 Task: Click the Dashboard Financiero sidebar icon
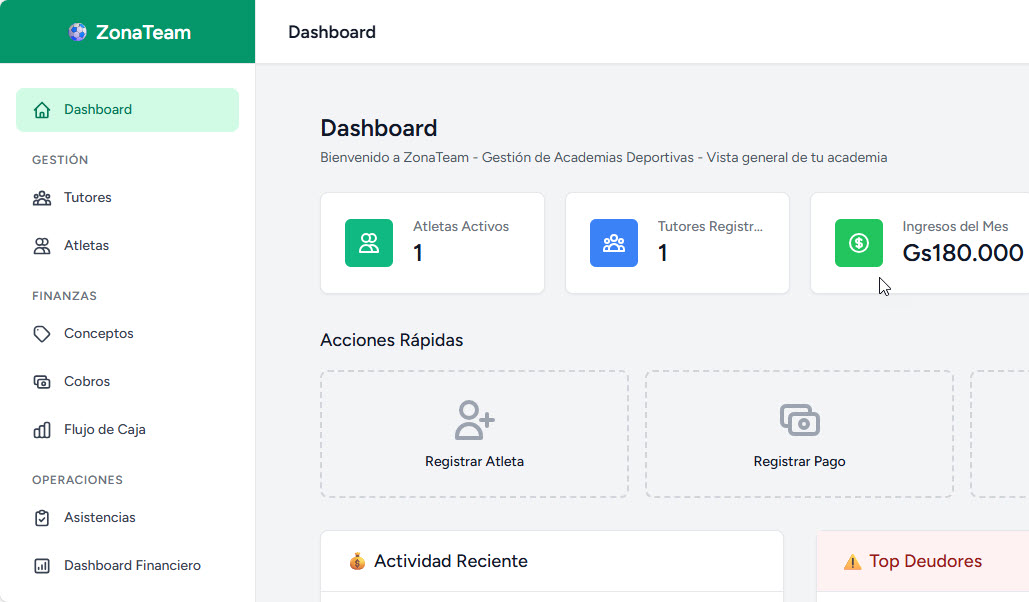pos(41,565)
